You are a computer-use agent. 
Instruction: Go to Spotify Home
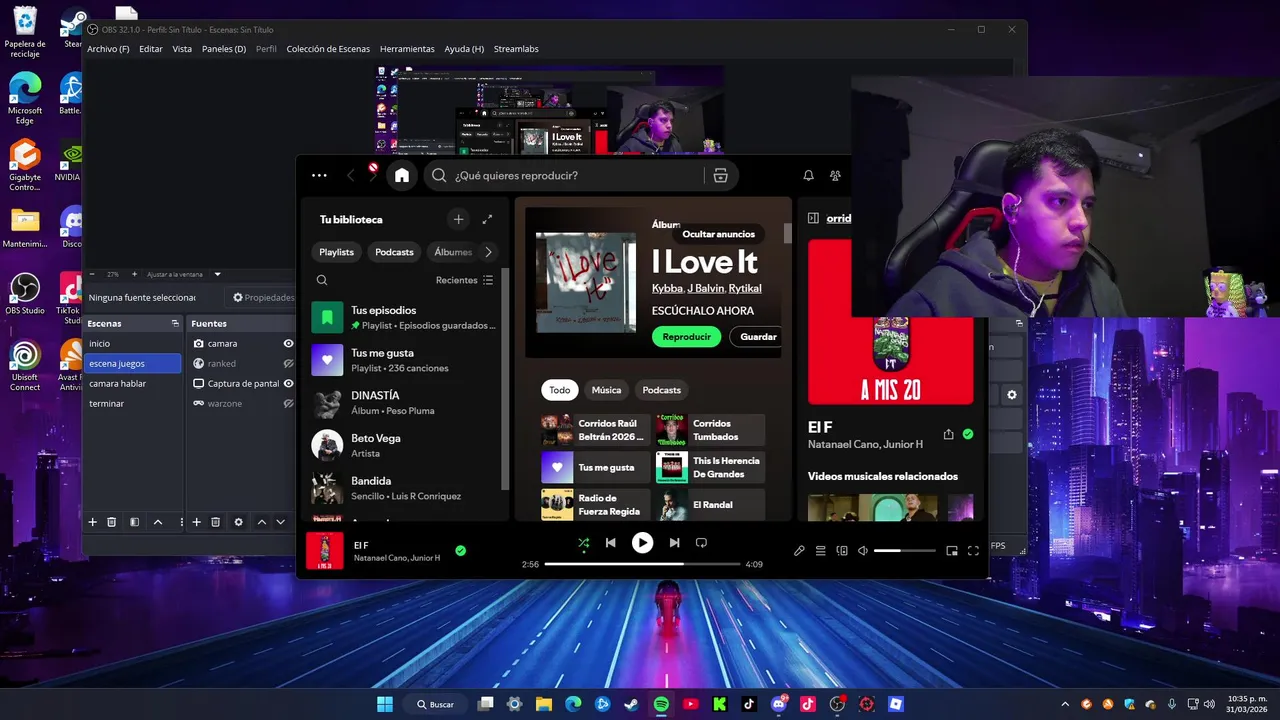(x=402, y=175)
